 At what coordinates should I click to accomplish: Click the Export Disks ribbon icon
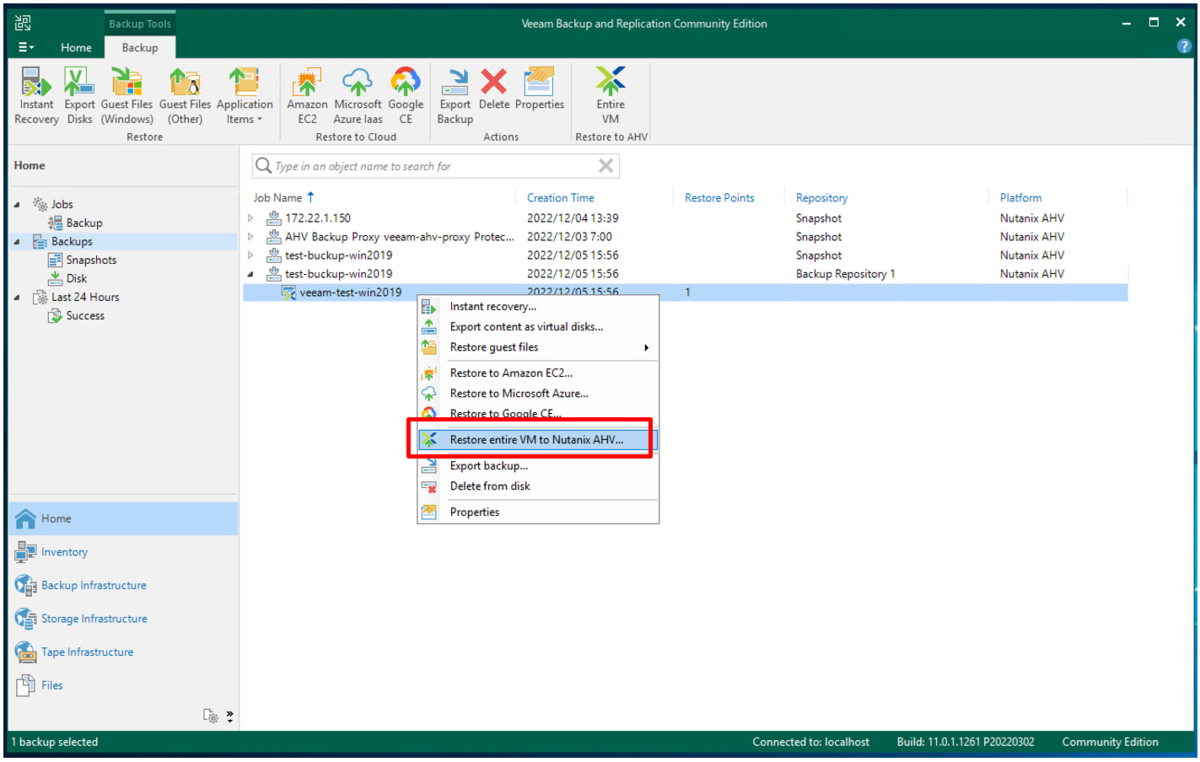[x=80, y=96]
